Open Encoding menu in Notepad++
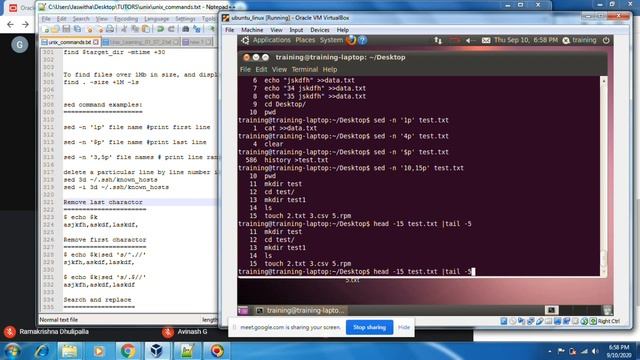This screenshot has width=640, height=360. tap(126, 19)
